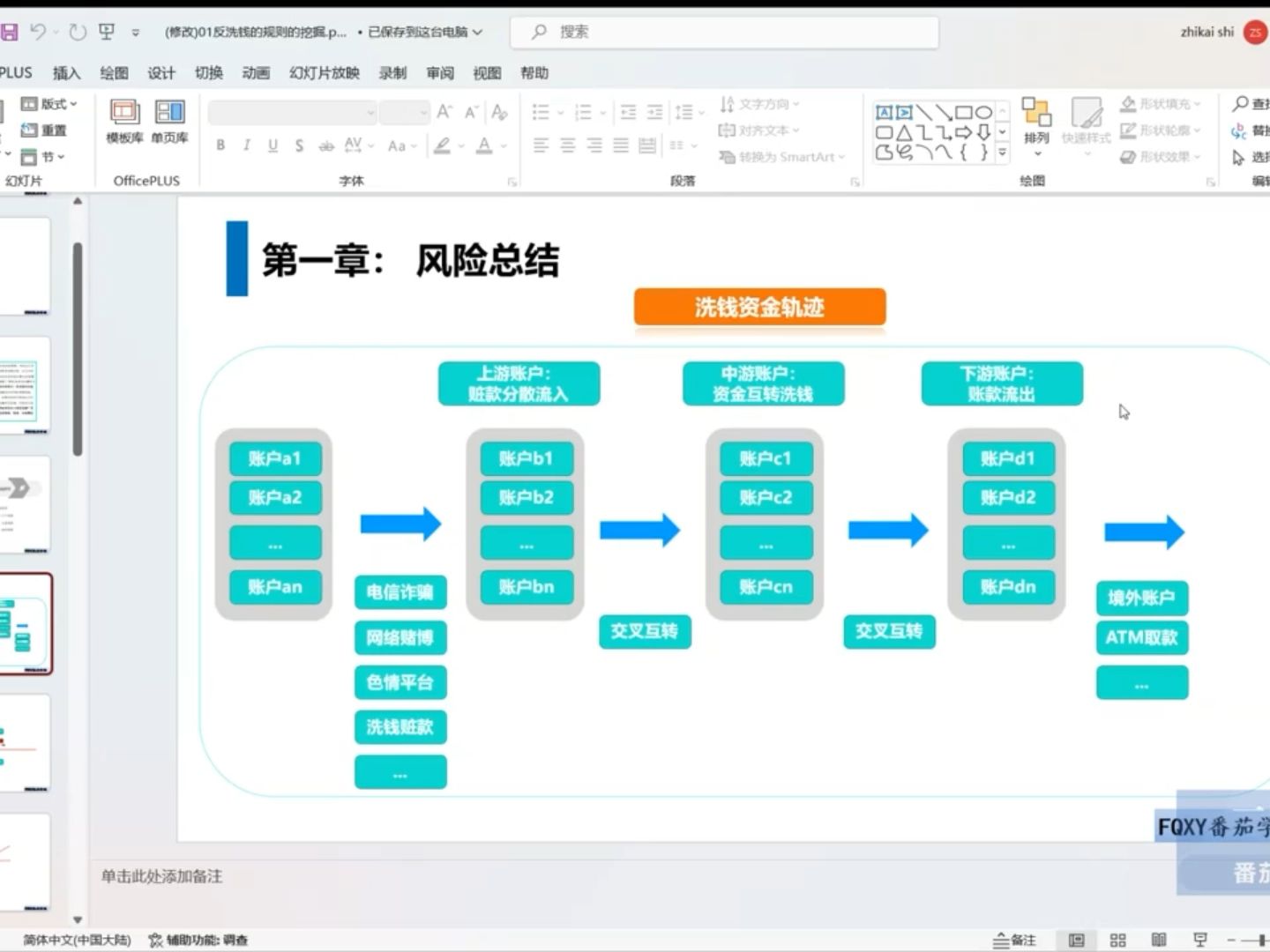Pick the font color

(484, 145)
